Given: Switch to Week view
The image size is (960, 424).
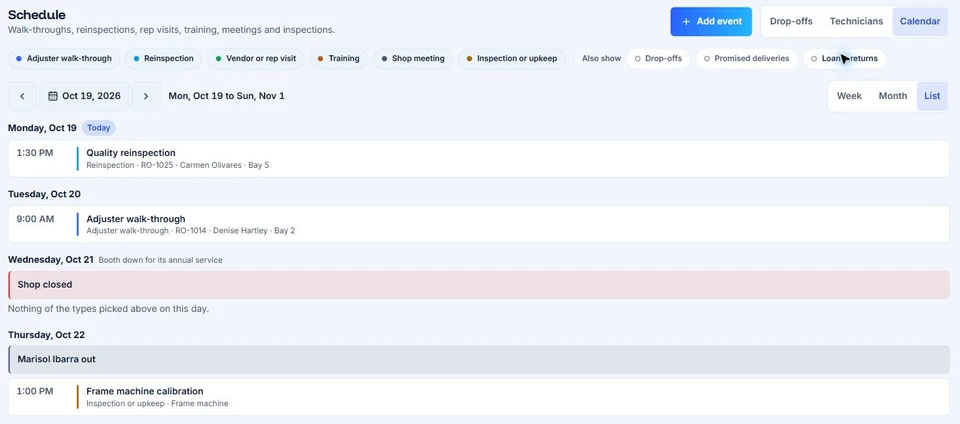Looking at the screenshot, I should 849,96.
